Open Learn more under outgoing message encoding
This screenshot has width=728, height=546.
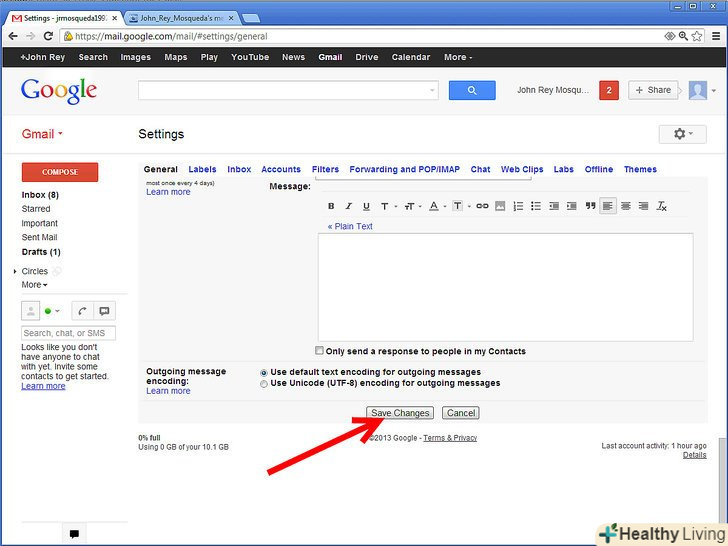pyautogui.click(x=168, y=391)
